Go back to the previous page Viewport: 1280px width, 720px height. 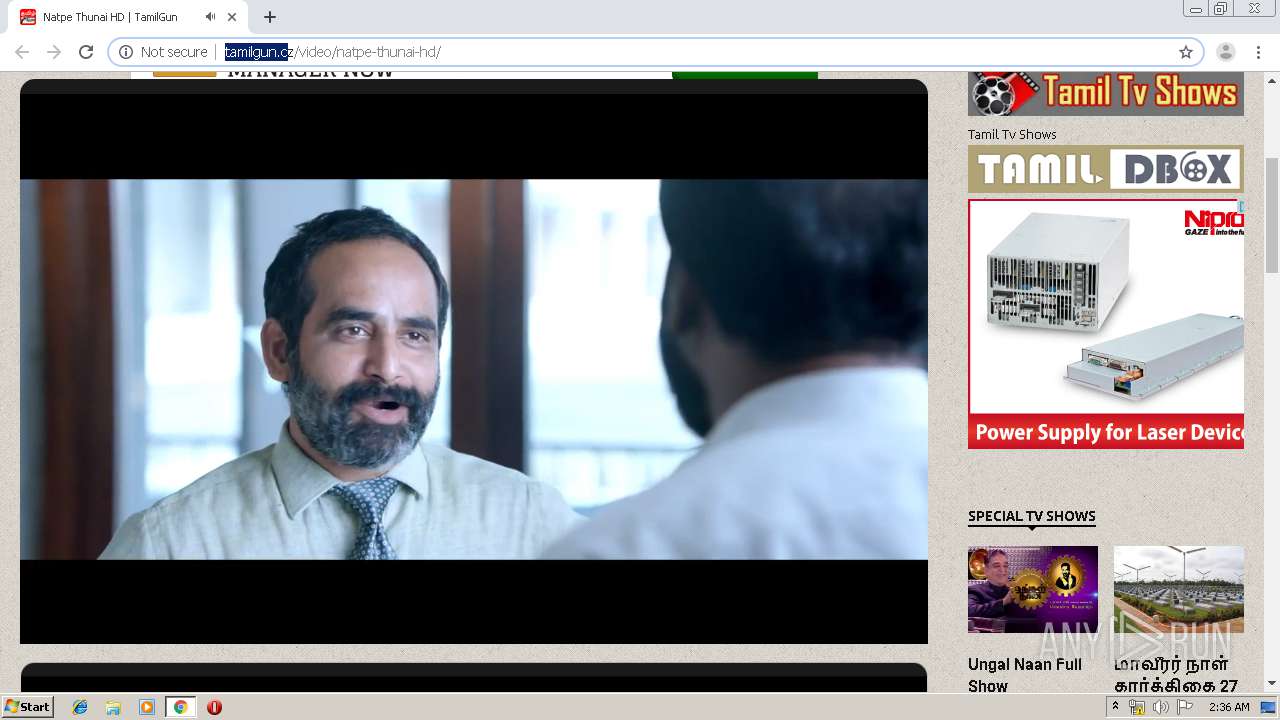tap(22, 52)
